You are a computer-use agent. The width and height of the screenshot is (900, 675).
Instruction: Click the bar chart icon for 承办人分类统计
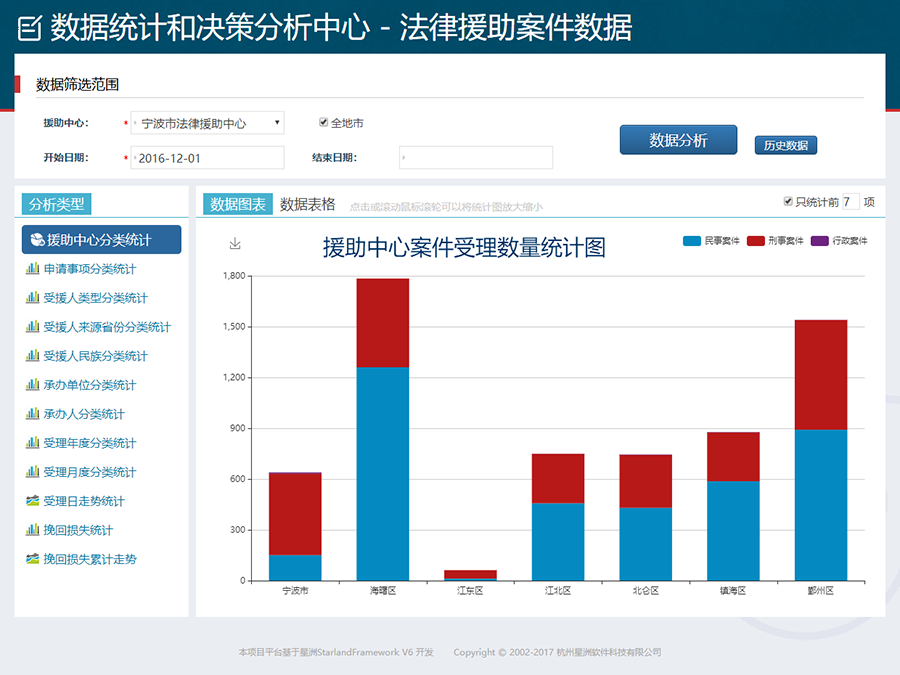click(x=33, y=414)
